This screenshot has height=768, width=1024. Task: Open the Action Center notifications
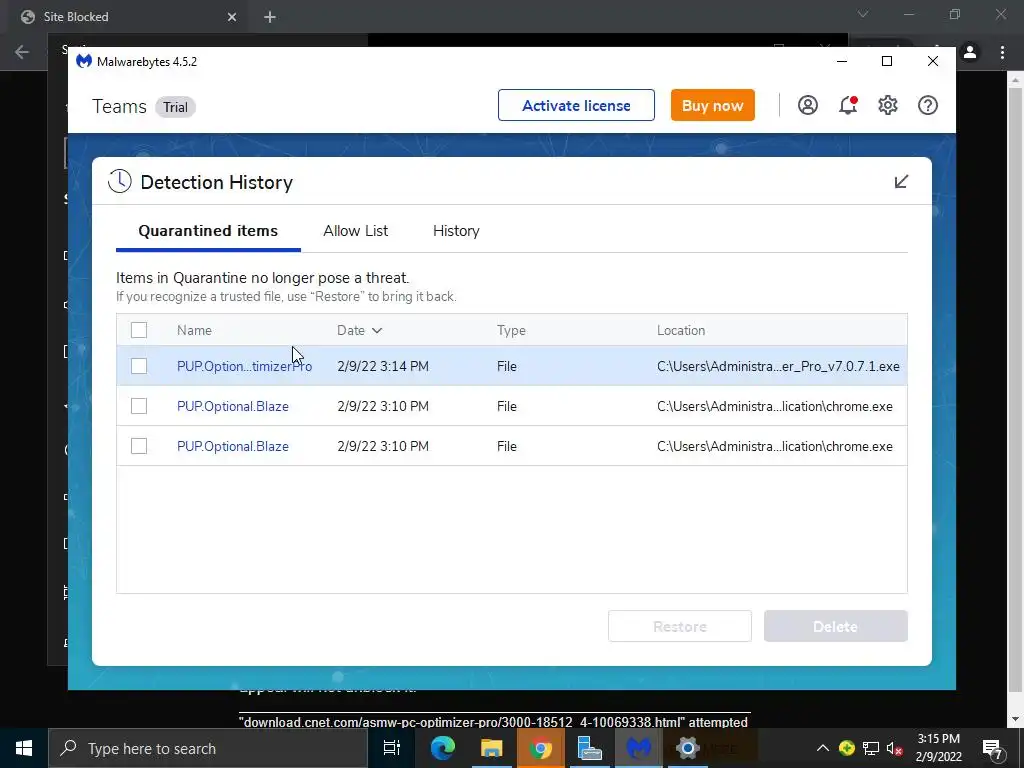click(x=993, y=748)
